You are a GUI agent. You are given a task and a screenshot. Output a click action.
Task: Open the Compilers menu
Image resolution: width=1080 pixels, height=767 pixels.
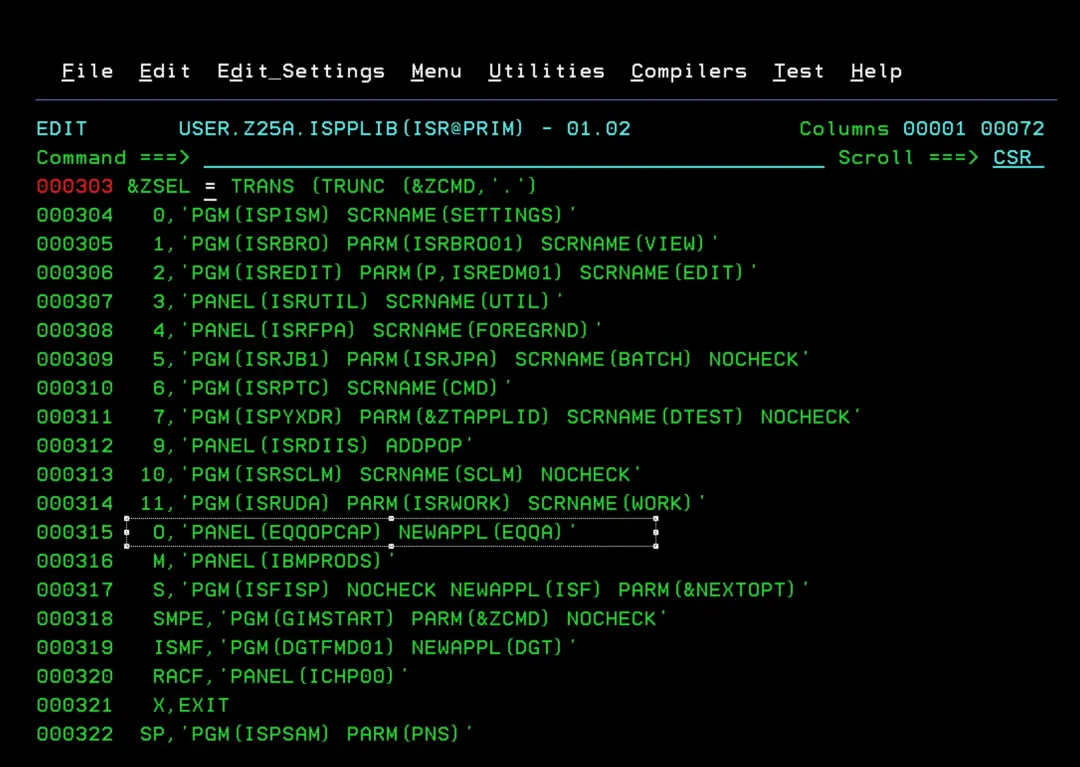click(689, 72)
